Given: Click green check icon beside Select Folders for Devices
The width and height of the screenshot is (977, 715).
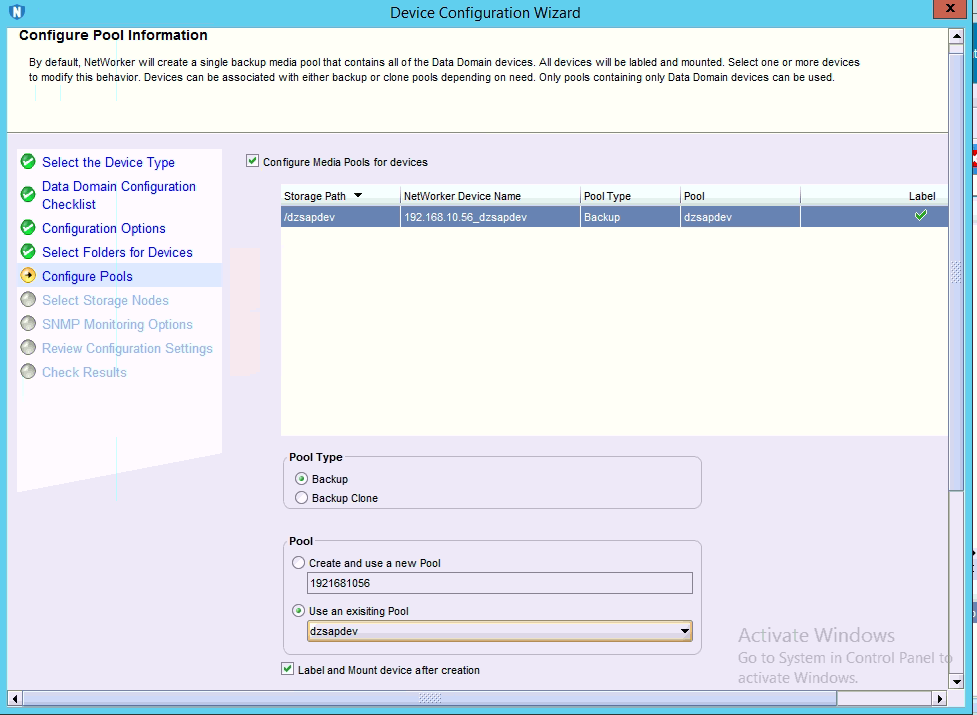Looking at the screenshot, I should pyautogui.click(x=28, y=252).
